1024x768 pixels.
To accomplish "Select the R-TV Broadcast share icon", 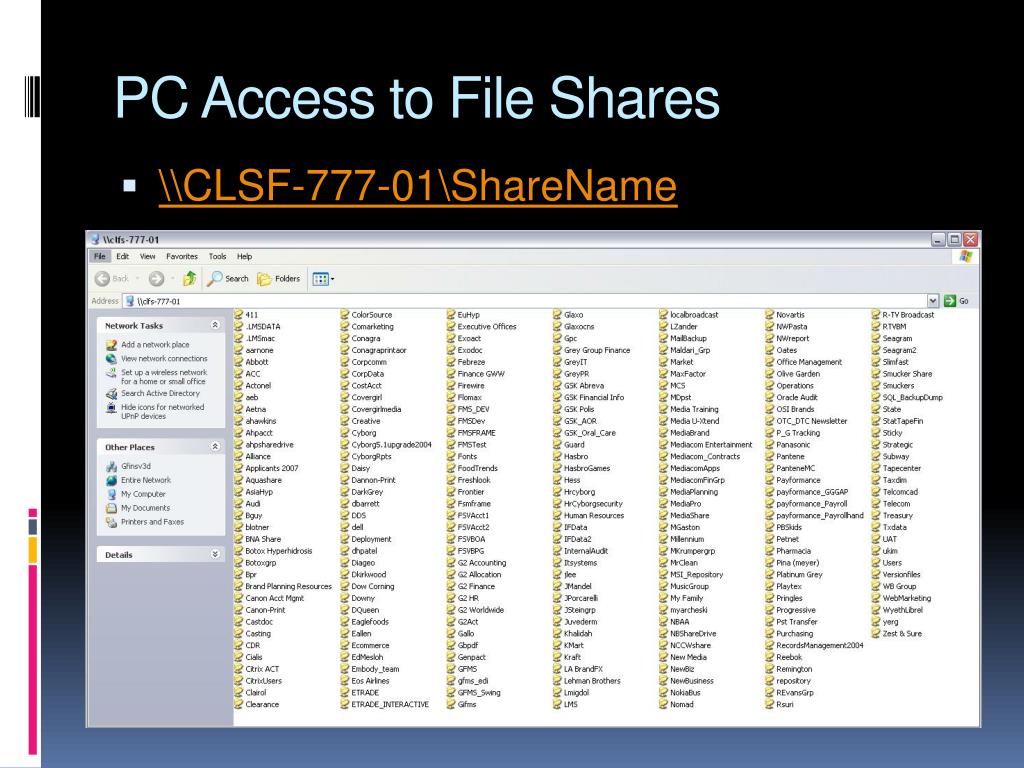I will [x=876, y=315].
